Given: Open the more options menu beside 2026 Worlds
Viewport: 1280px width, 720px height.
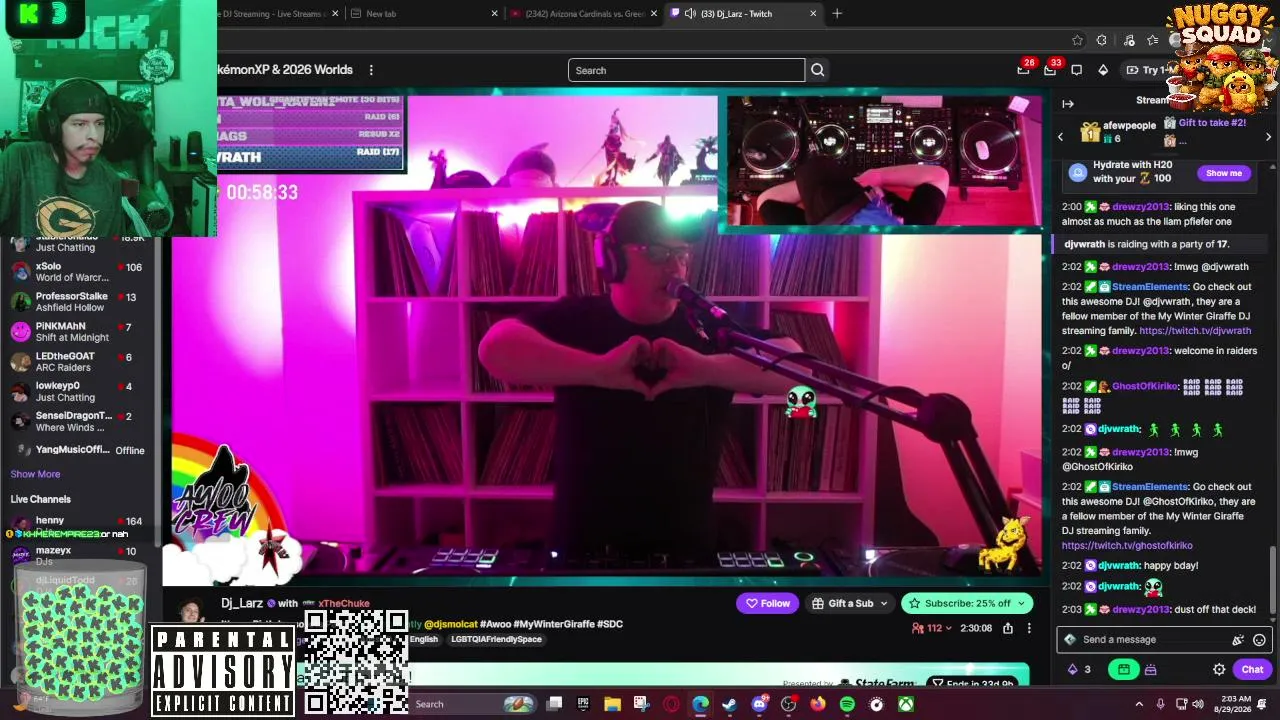Looking at the screenshot, I should click(x=371, y=70).
